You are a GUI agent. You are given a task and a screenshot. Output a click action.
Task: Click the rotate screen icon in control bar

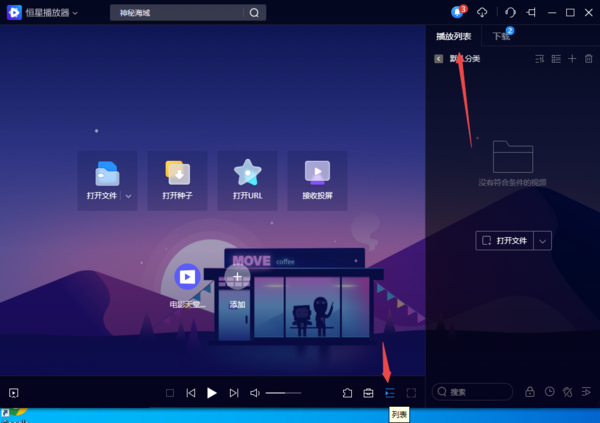pyautogui.click(x=347, y=393)
